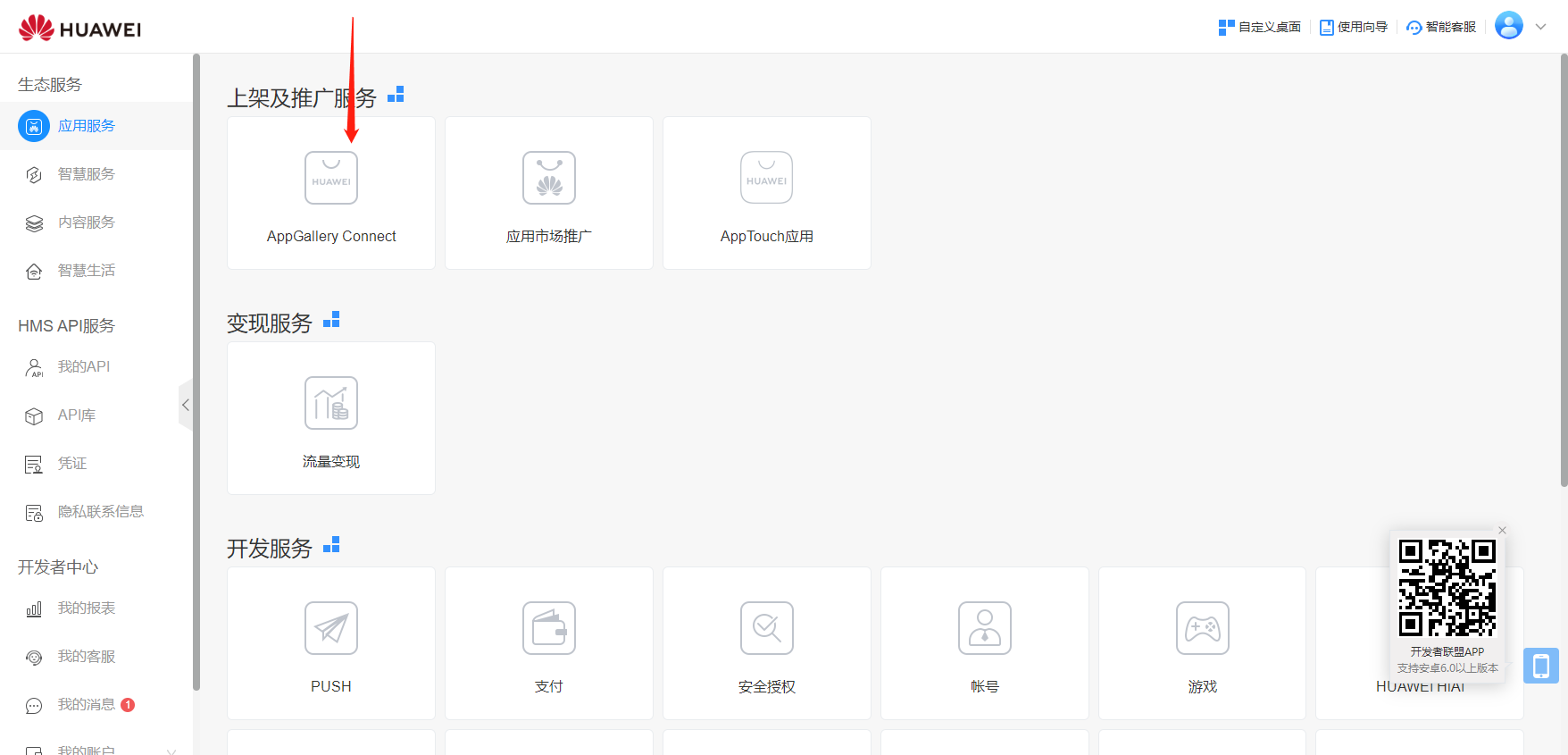Click the 我的API person icon
This screenshot has height=755, width=1568.
tap(34, 368)
